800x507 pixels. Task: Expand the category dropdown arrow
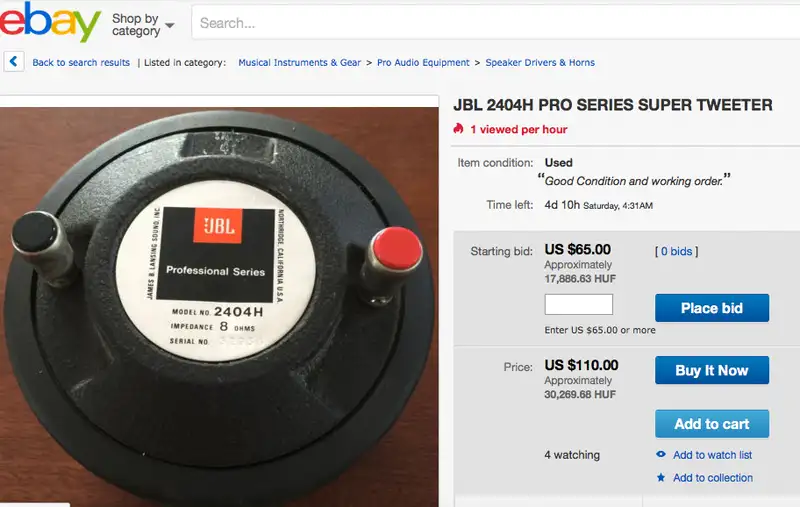(x=170, y=25)
